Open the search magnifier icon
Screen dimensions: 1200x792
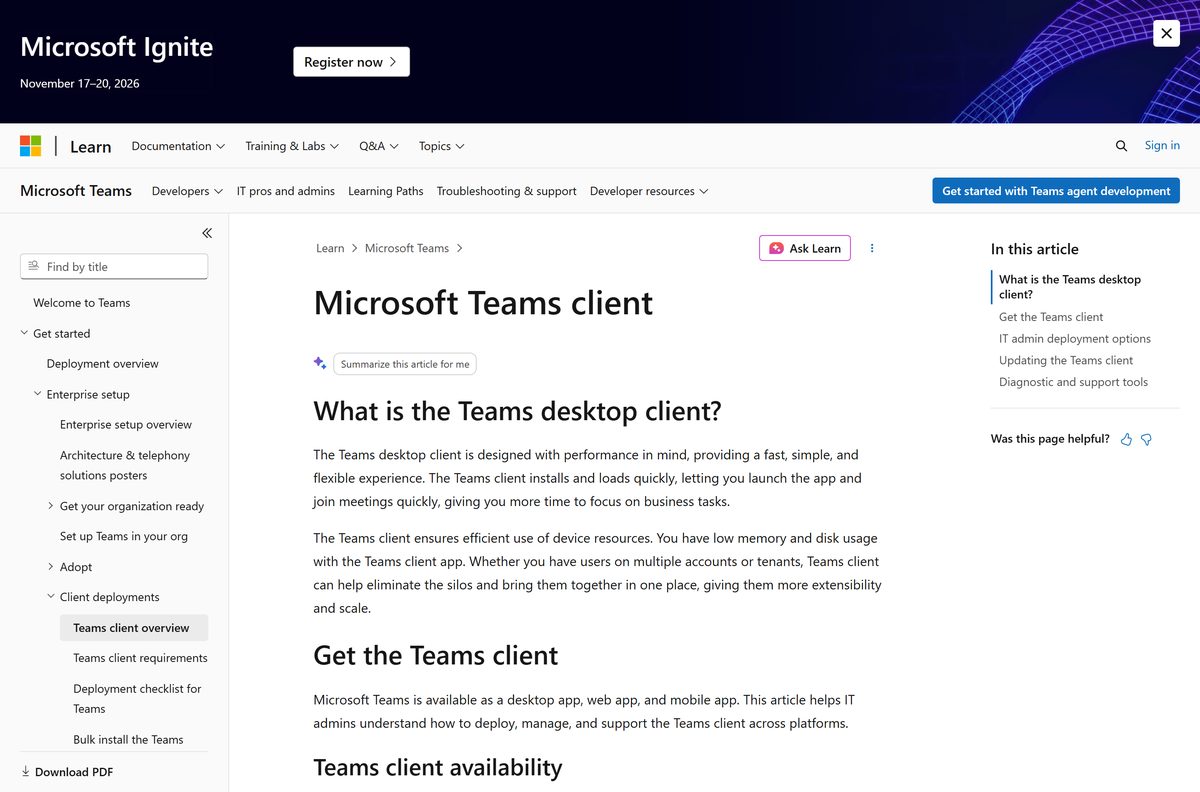[x=1121, y=146]
